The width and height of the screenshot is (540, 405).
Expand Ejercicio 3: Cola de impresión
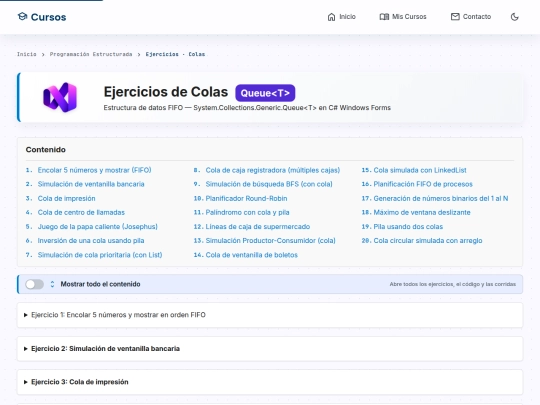pyautogui.click(x=270, y=382)
